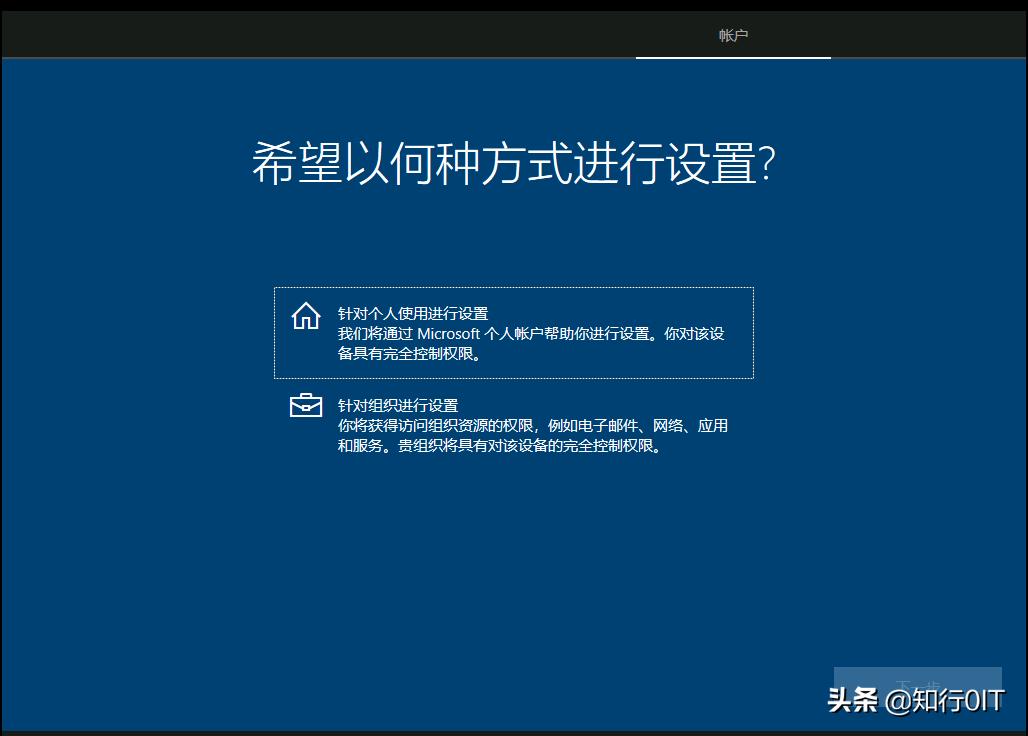Viewport: 1028px width, 736px height.
Task: Click the personal-use icon above the organization option
Action: pyautogui.click(x=305, y=315)
